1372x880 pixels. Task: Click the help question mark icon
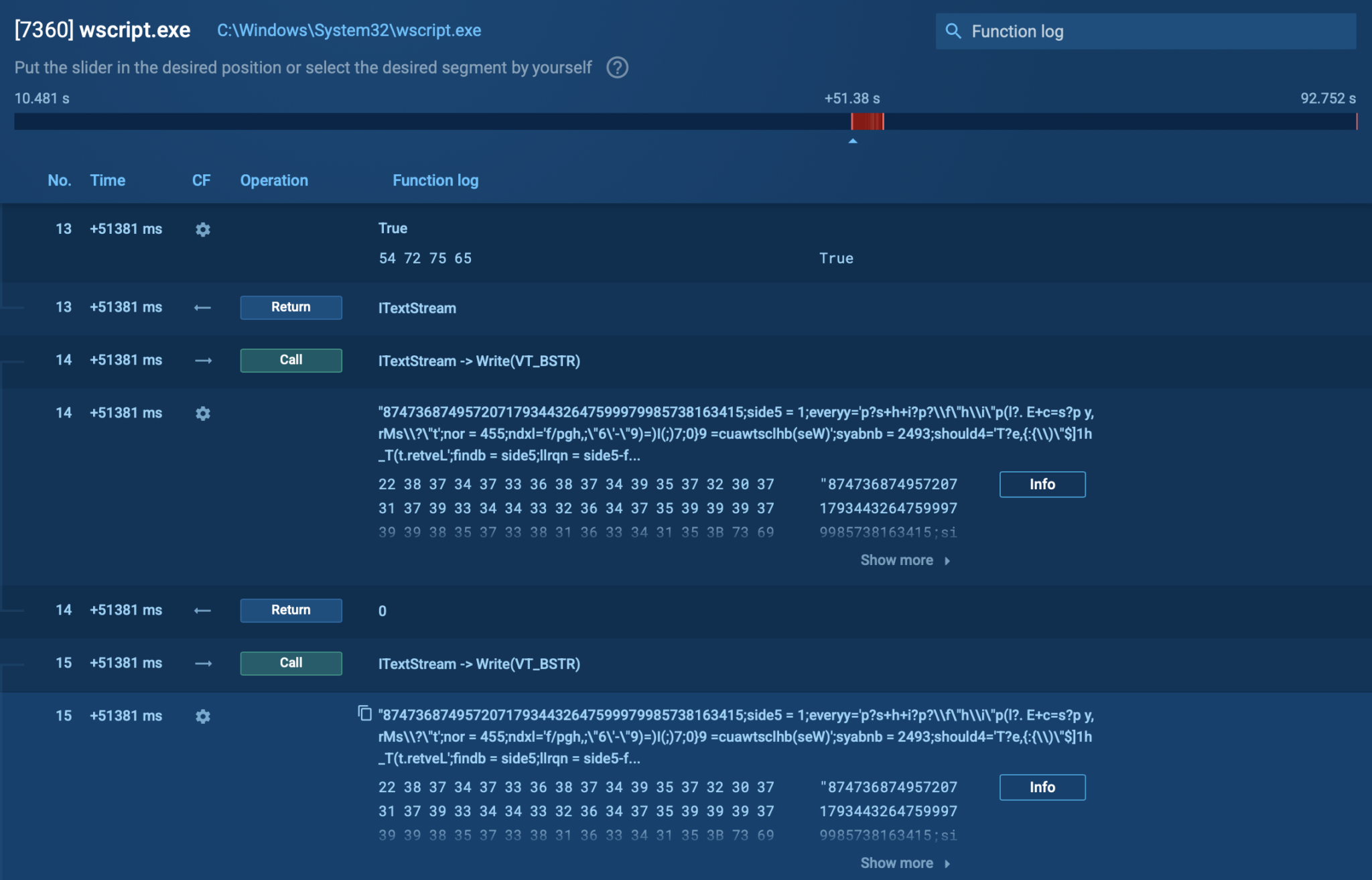pyautogui.click(x=617, y=68)
